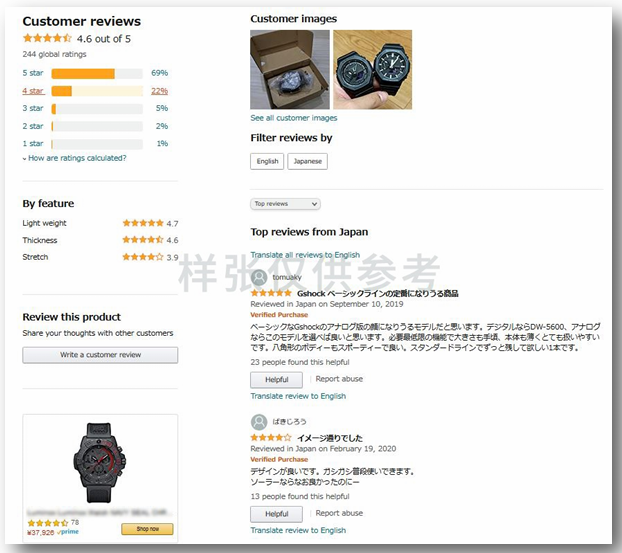
Task: Filter reviews by Japanese
Action: (307, 161)
